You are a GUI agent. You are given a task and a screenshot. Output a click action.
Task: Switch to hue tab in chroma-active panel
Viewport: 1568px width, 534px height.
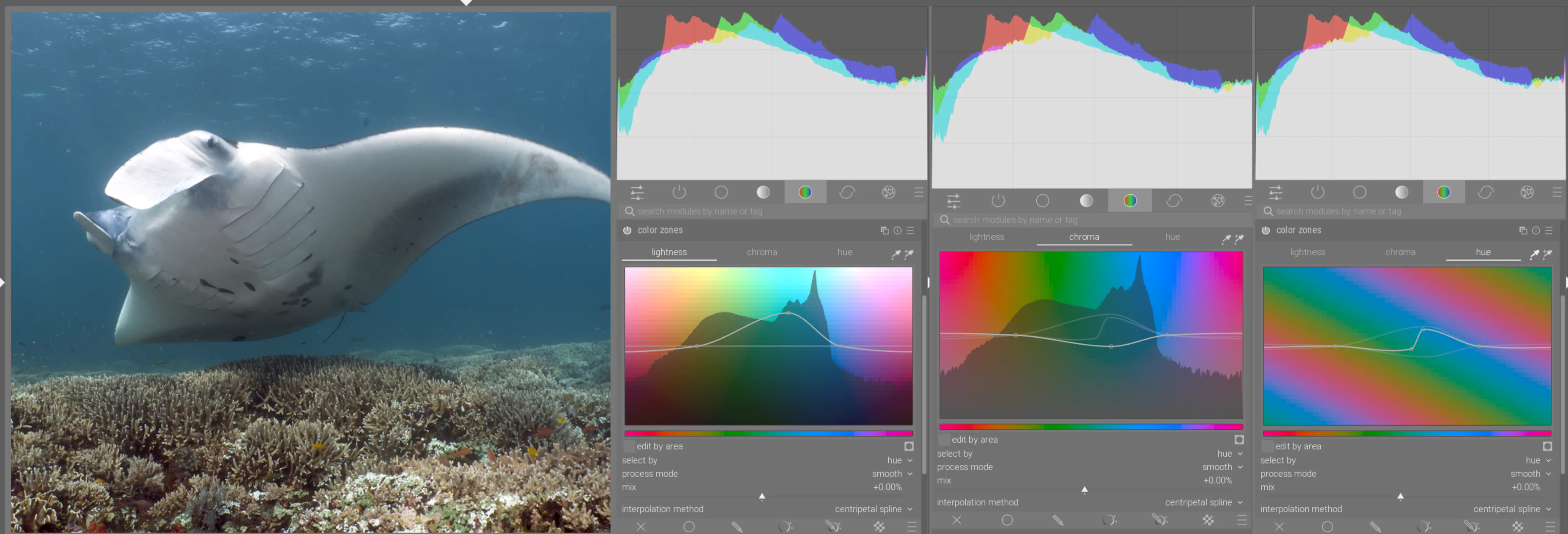pos(1173,237)
